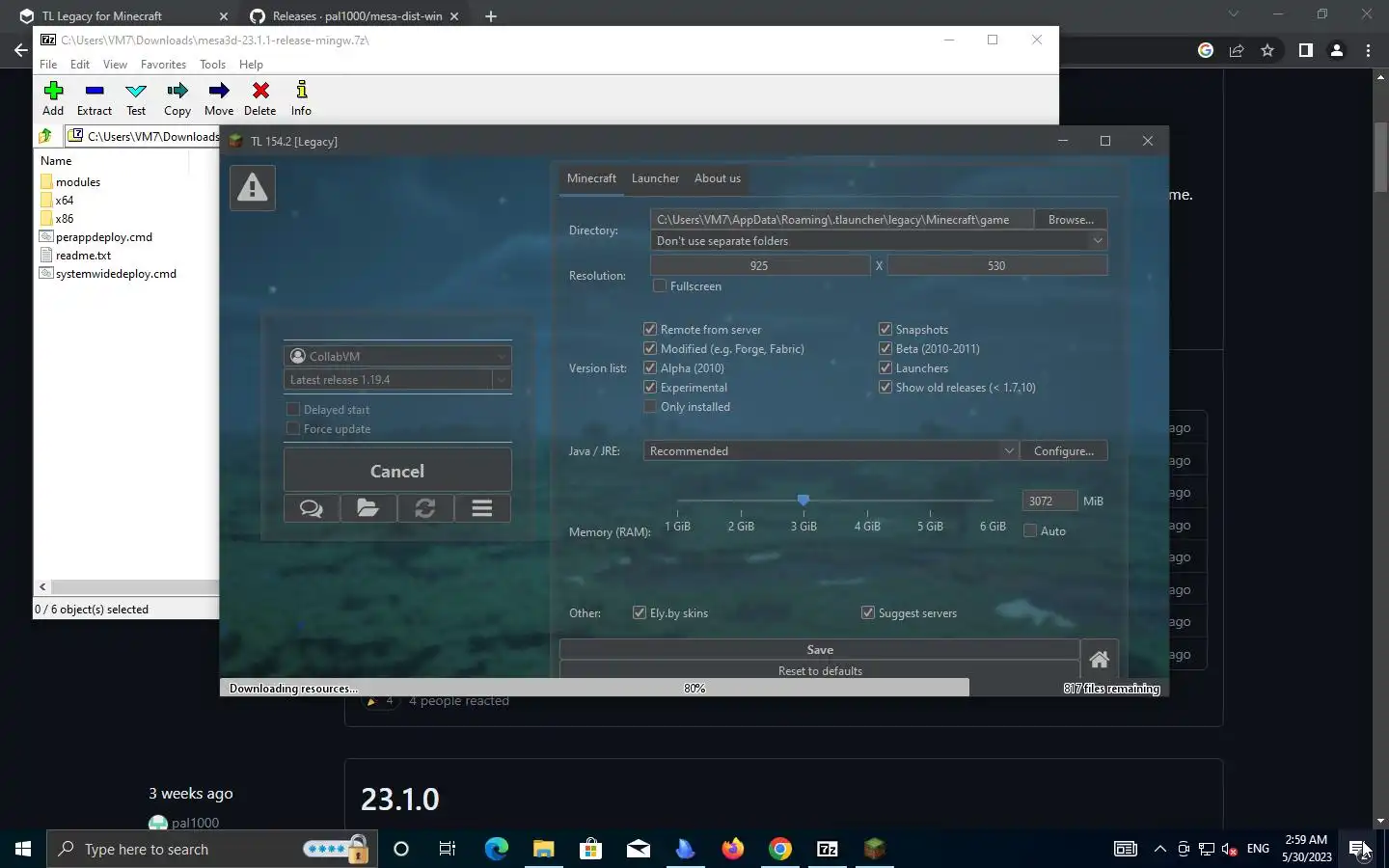Click the refresh arrows icon in TL launcher

click(x=424, y=508)
